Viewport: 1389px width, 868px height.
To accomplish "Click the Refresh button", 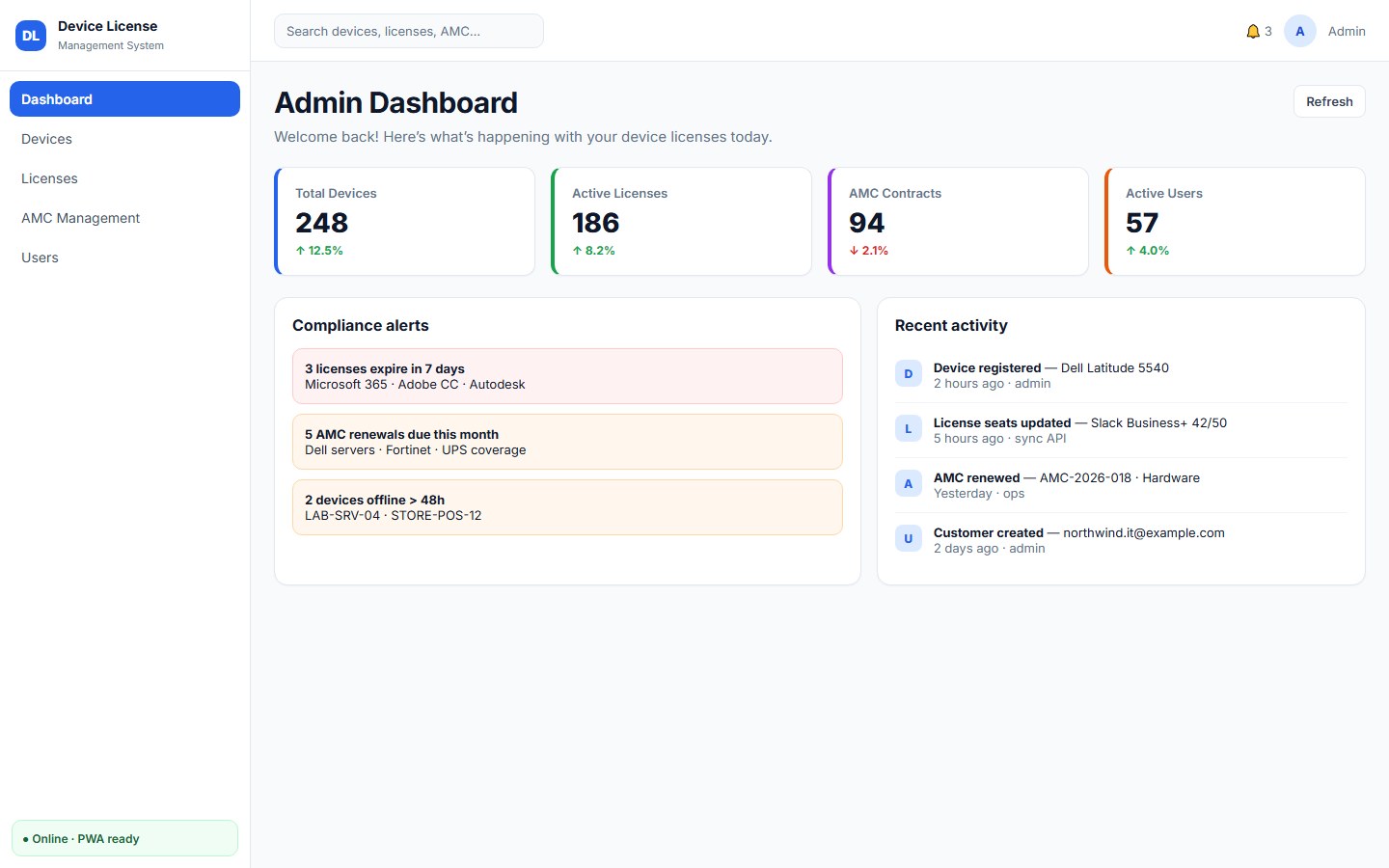I will coord(1329,101).
